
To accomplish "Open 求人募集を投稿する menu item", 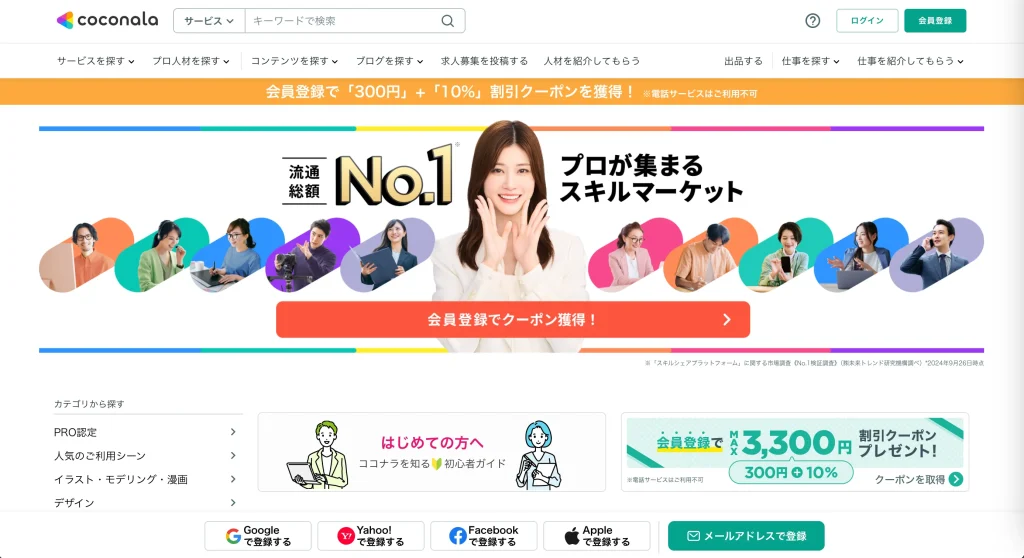I will click(x=485, y=61).
